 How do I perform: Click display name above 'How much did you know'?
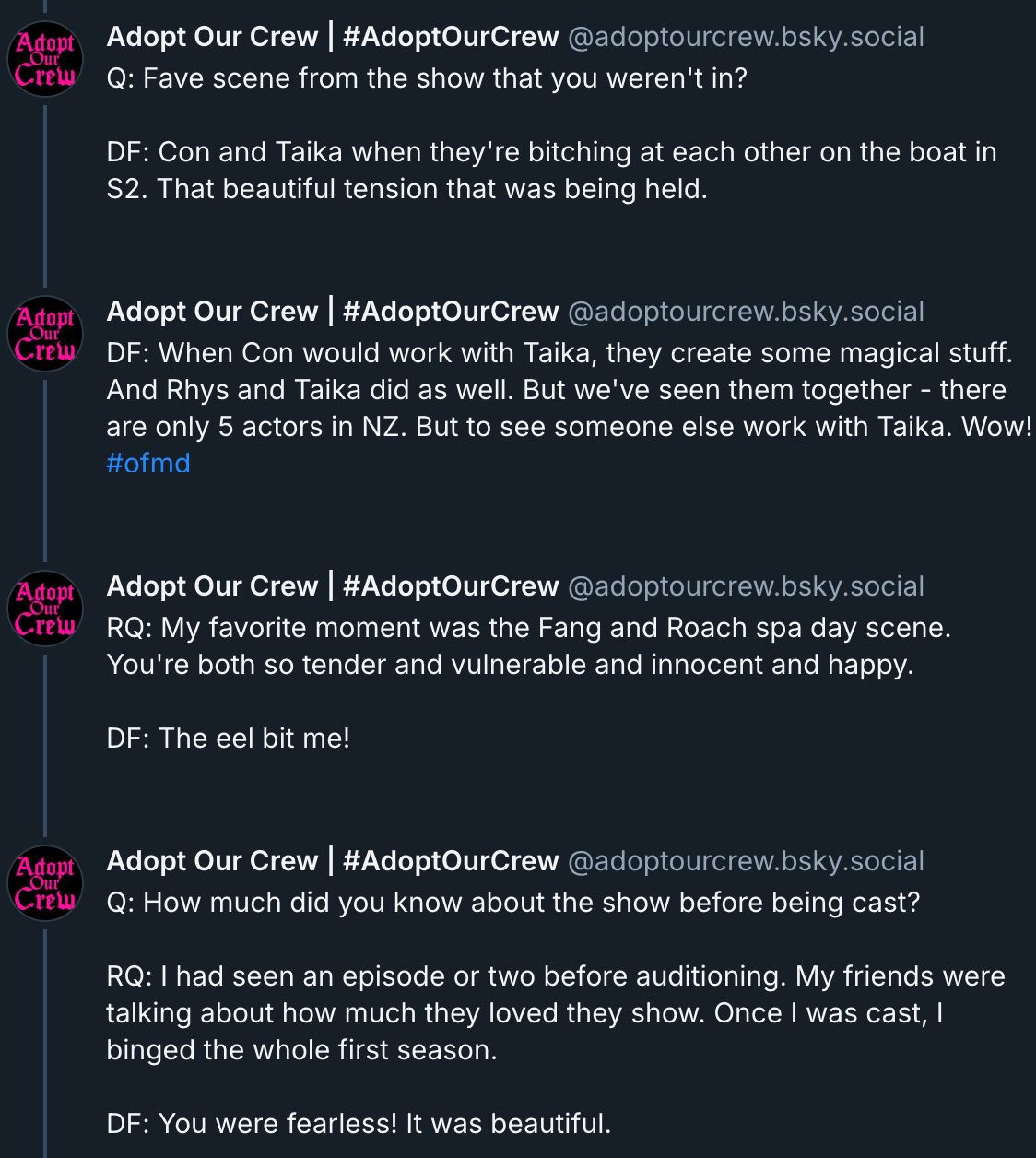(333, 861)
